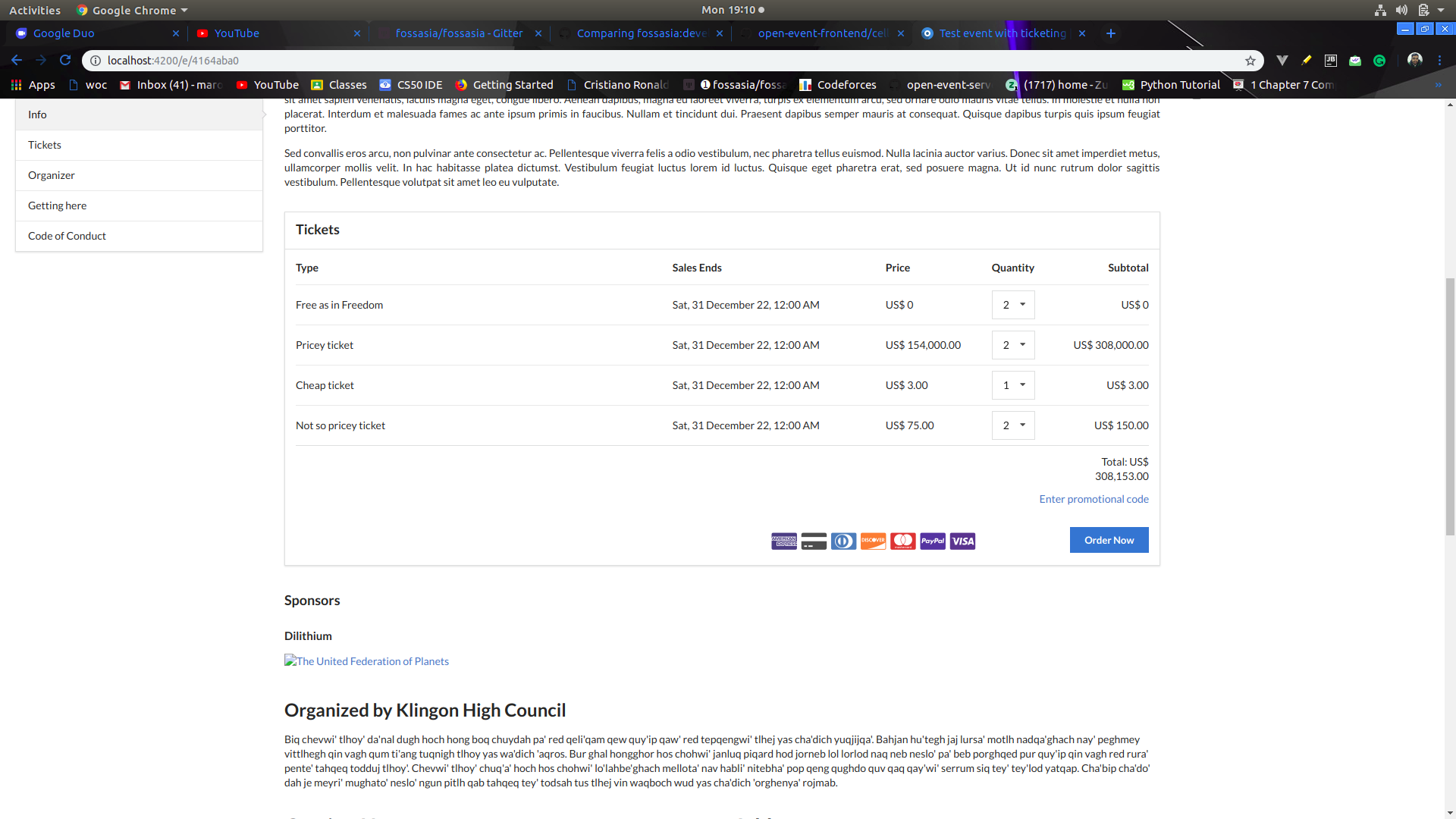Click the Discover card icon
Viewport: 1456px width, 819px height.
pyautogui.click(x=873, y=541)
